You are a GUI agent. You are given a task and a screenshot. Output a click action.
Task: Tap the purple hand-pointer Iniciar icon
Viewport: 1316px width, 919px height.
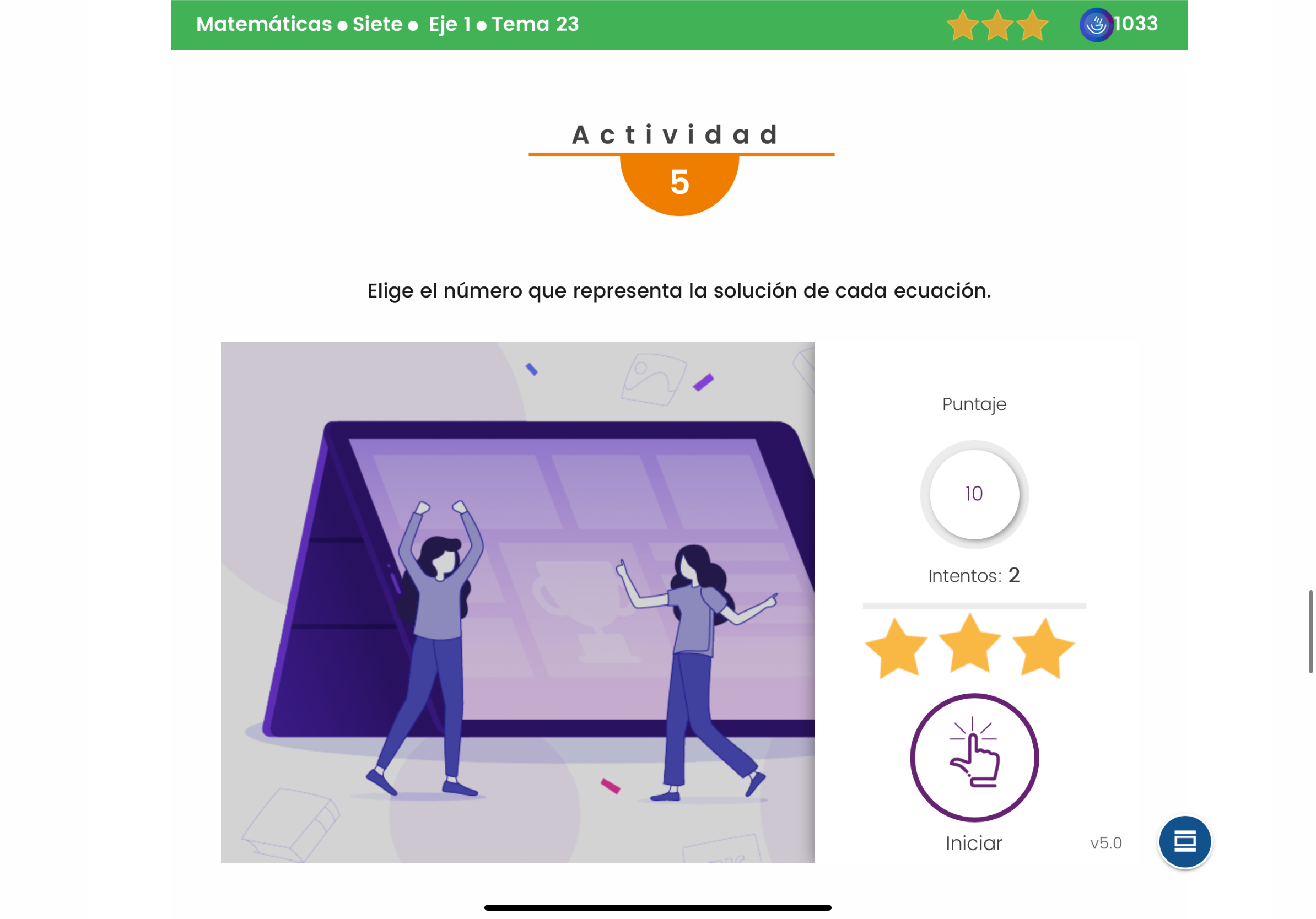pos(974,758)
